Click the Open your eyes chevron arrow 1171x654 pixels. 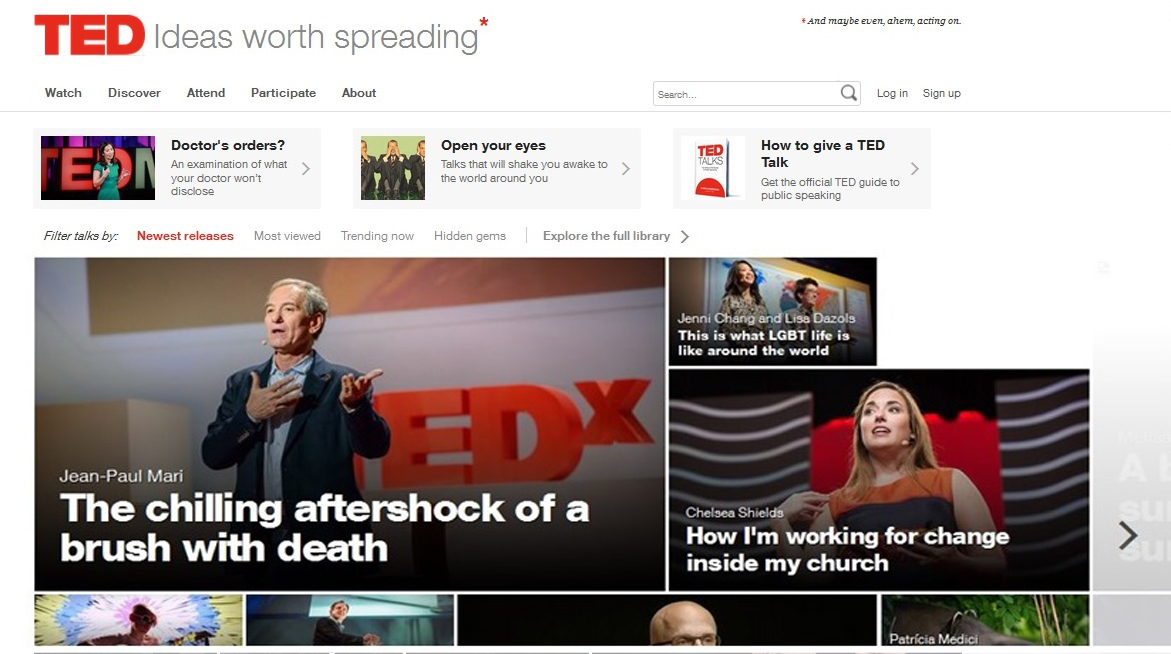(626, 169)
